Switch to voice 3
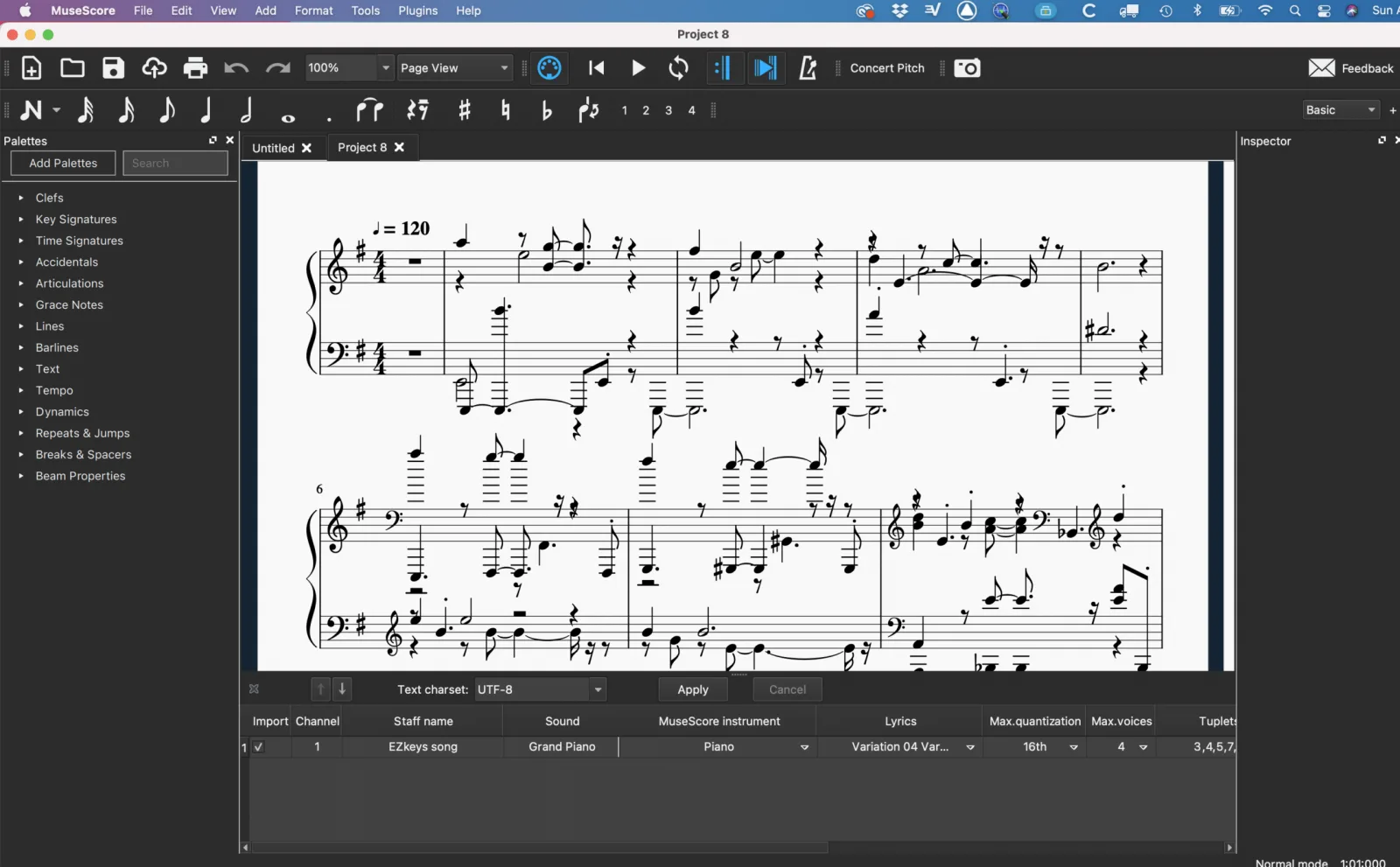 (668, 111)
